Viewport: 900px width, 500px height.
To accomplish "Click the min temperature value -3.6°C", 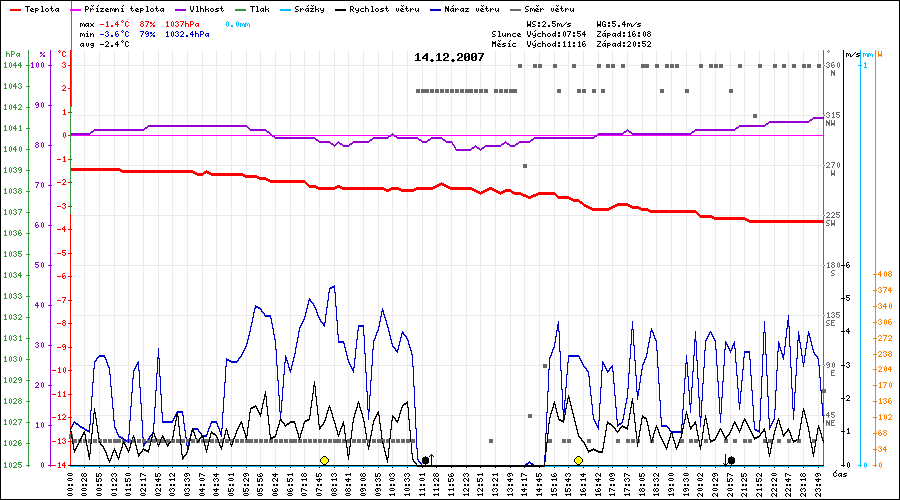I will pos(114,34).
